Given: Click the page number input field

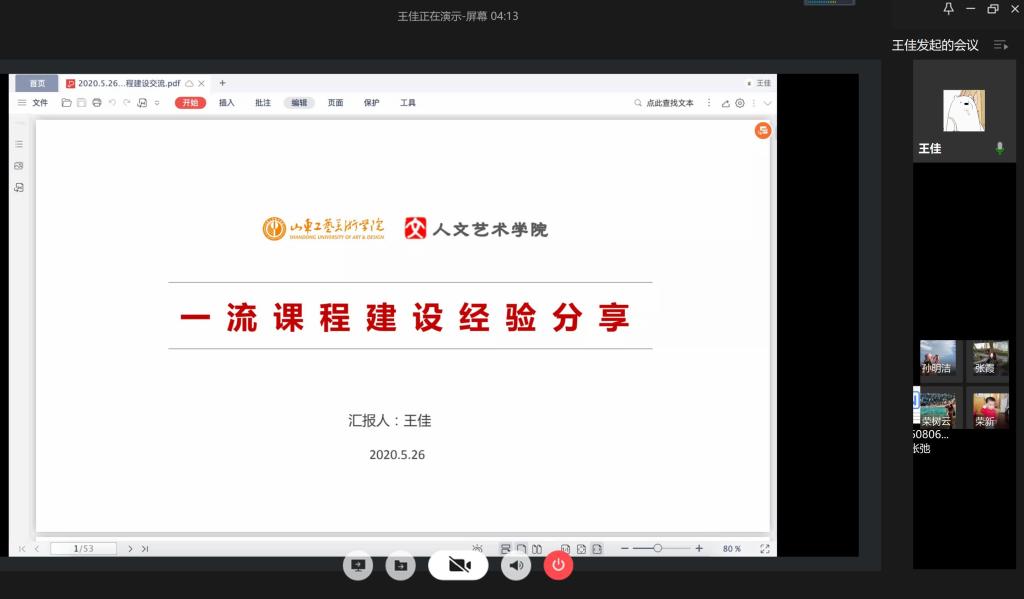Looking at the screenshot, I should tap(84, 549).
